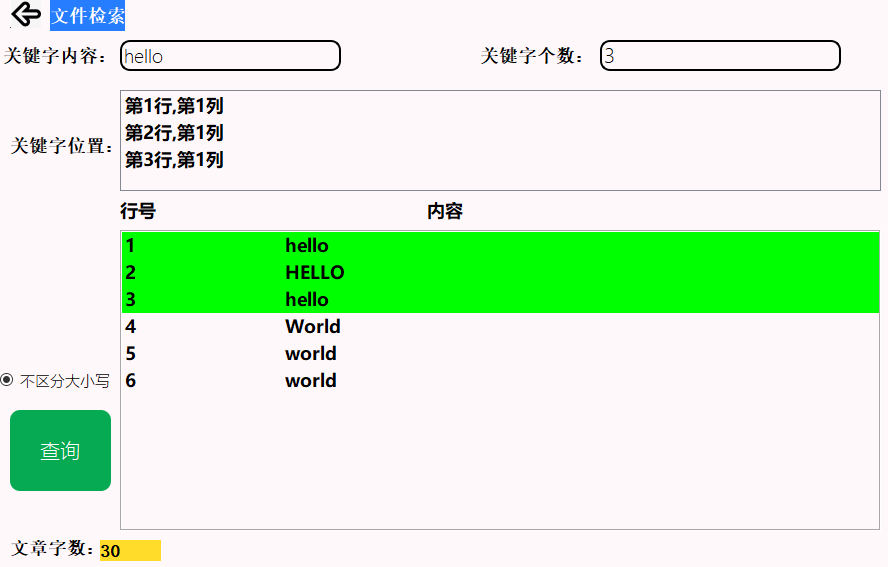Image resolution: width=888 pixels, height=567 pixels.
Task: Click the 内容 column header
Action: tap(445, 211)
